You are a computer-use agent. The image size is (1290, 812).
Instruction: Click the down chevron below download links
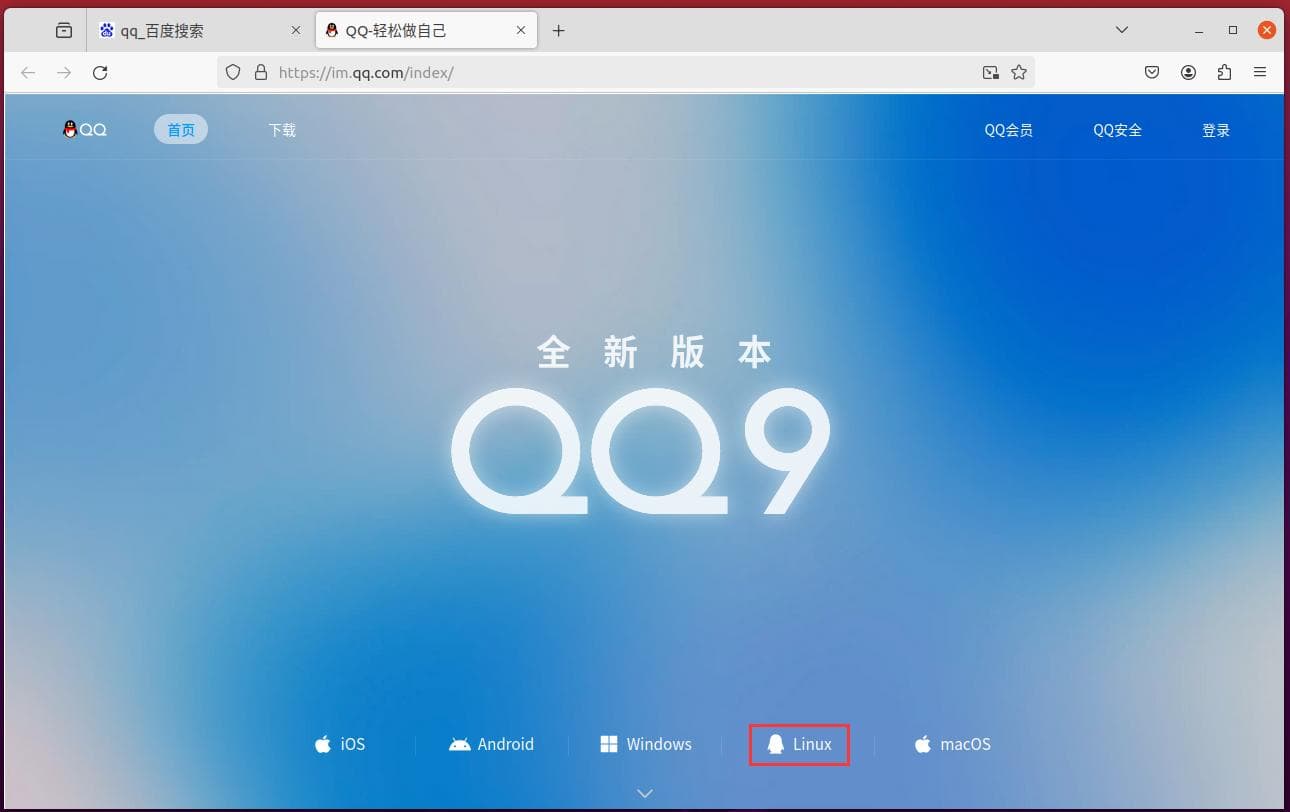click(x=645, y=793)
